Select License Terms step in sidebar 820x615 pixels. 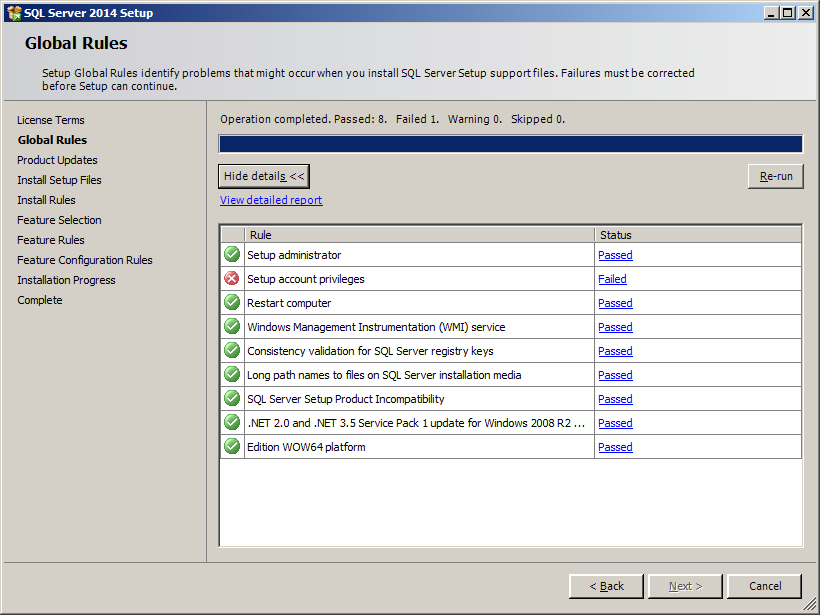pos(51,120)
